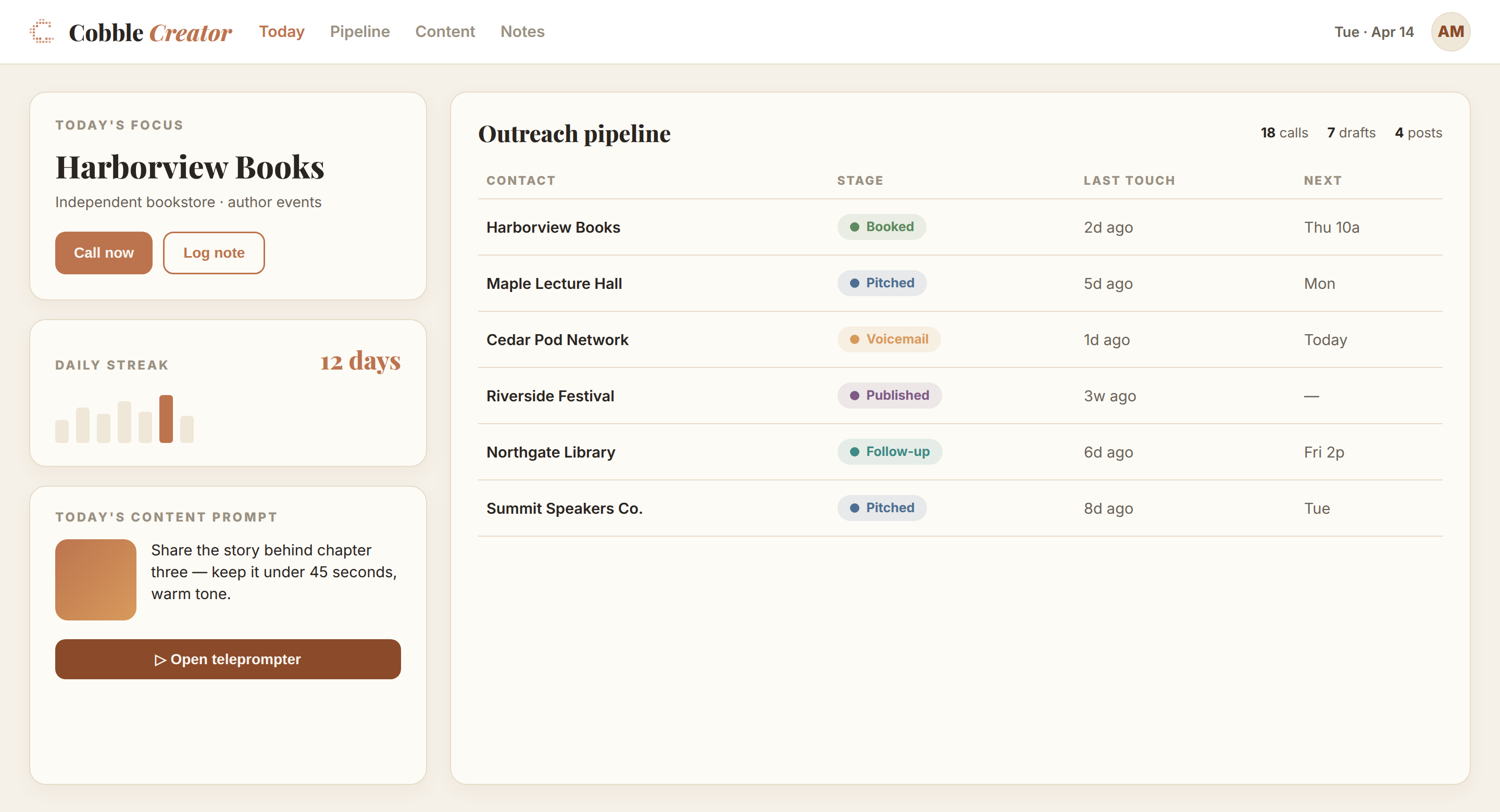Image resolution: width=1500 pixels, height=812 pixels.
Task: Click the Cobble Creator dotted logo icon
Action: tap(42, 31)
